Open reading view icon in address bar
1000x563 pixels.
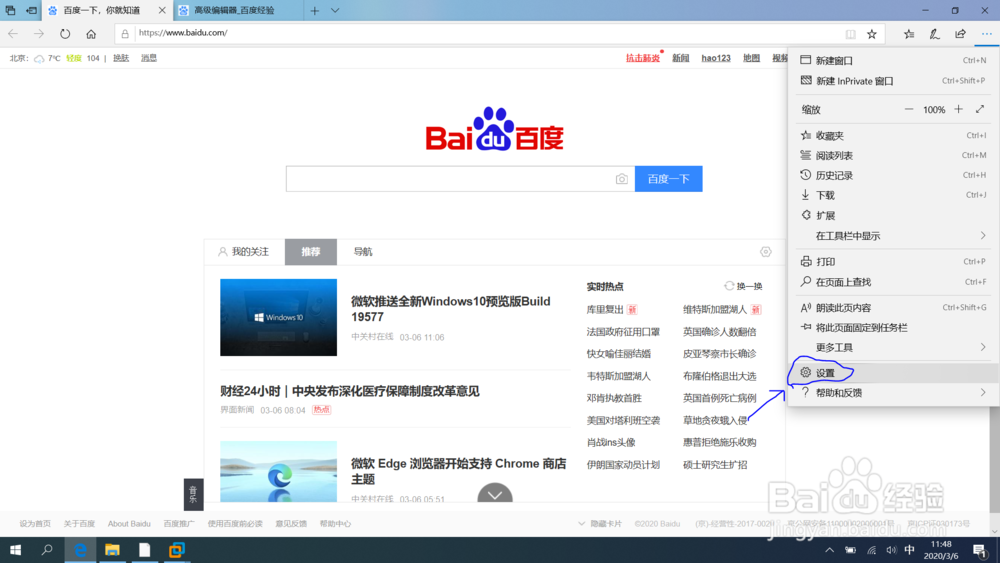tap(850, 34)
